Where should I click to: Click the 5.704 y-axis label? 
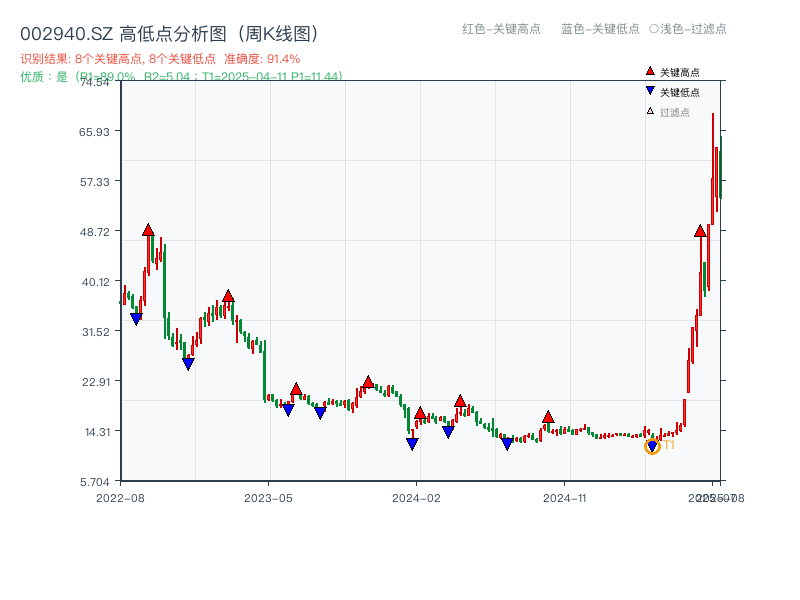[94, 482]
